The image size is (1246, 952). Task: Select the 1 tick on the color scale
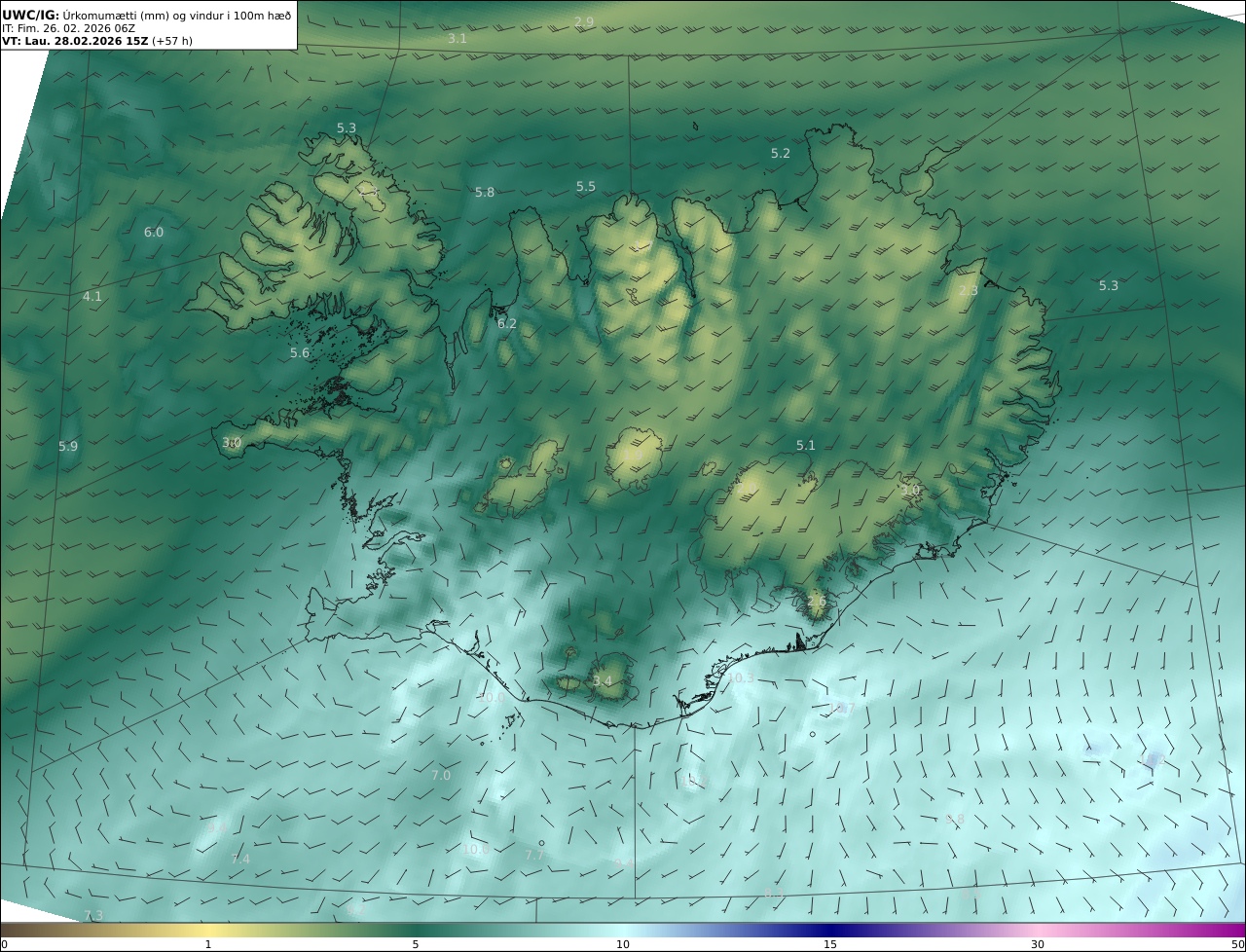208,944
